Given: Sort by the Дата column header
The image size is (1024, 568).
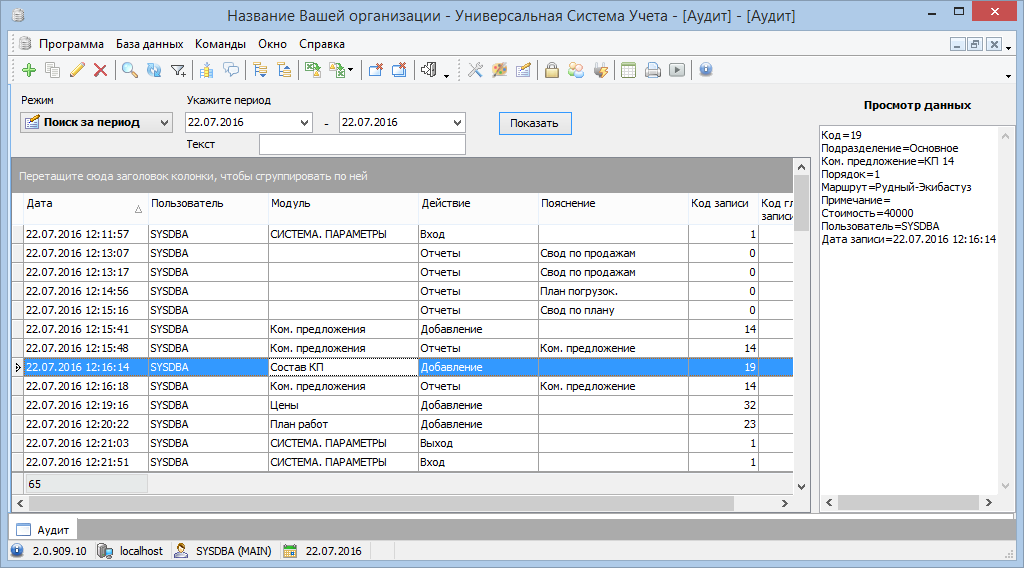Looking at the screenshot, I should tap(80, 203).
